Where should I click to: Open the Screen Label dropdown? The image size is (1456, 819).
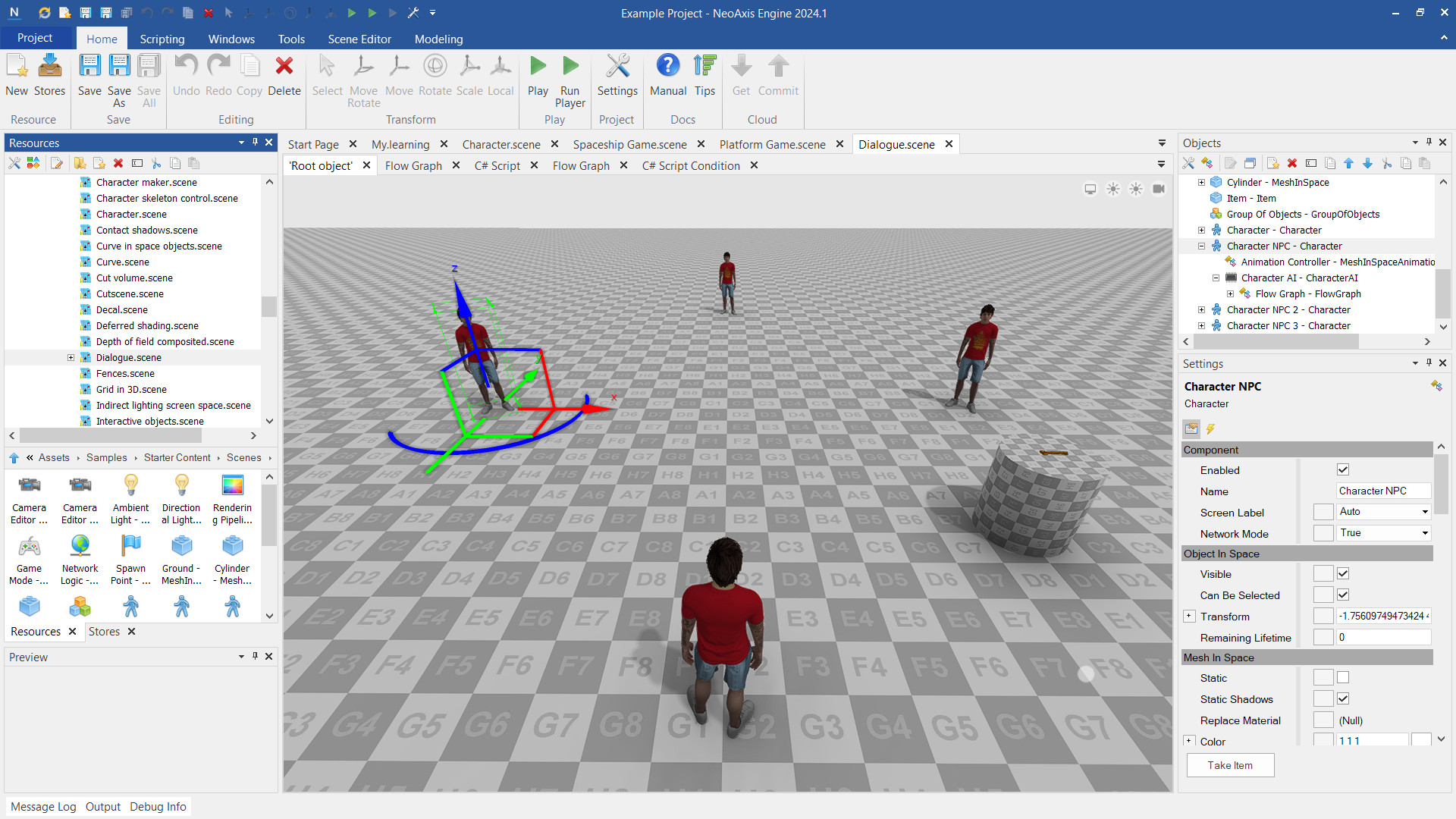coord(1425,512)
